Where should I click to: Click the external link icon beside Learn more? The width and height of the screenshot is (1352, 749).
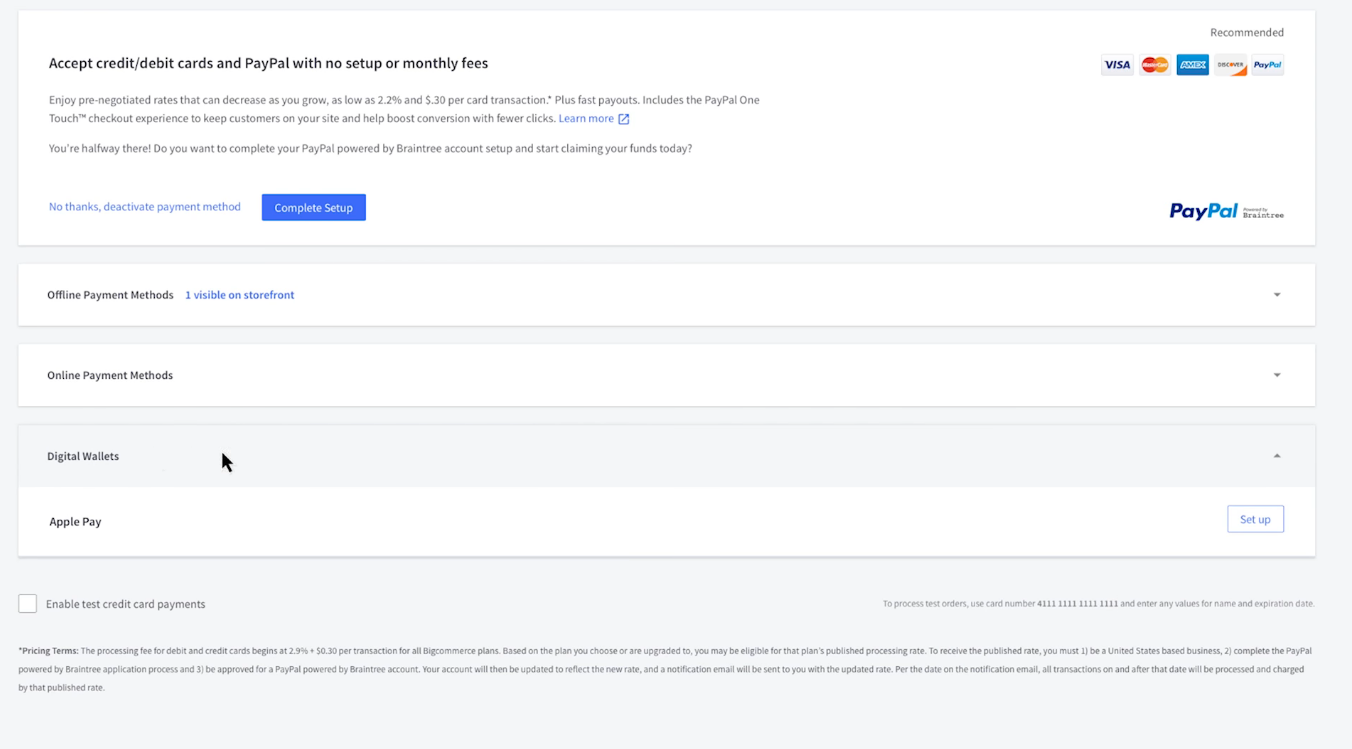click(x=624, y=119)
